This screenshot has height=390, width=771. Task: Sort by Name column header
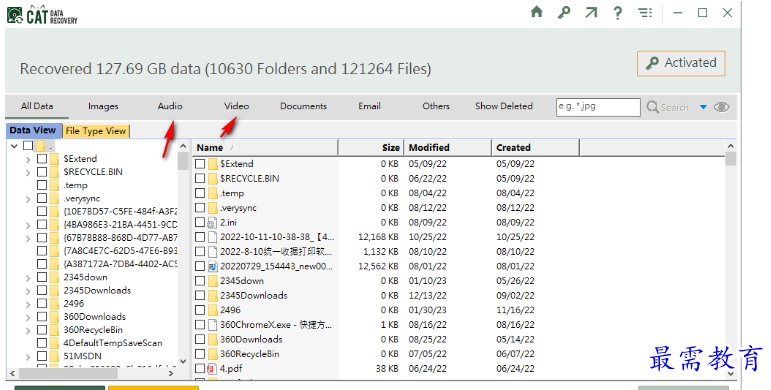click(265, 148)
